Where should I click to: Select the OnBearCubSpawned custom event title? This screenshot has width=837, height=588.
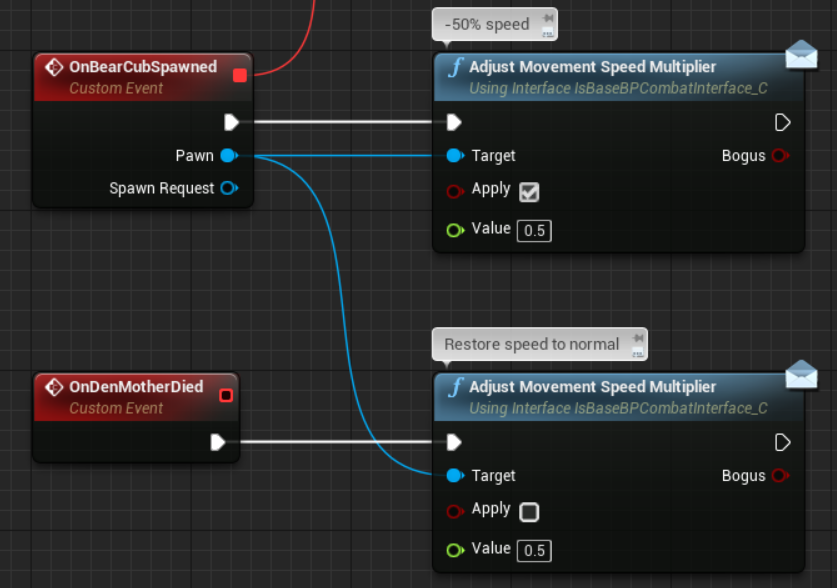(x=142, y=67)
